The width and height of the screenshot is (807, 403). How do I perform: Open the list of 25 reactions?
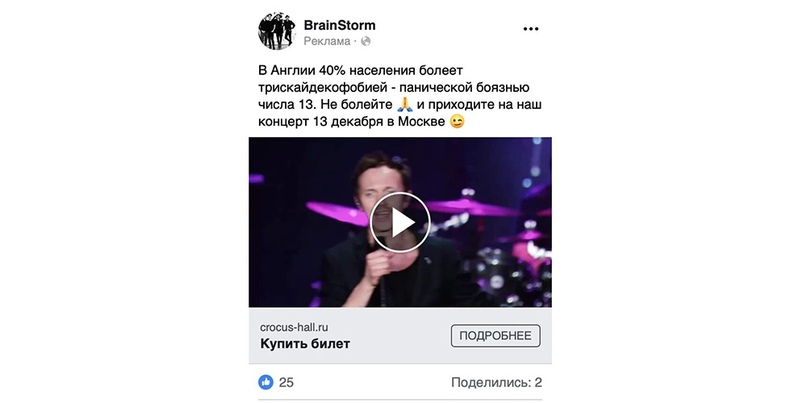(286, 382)
